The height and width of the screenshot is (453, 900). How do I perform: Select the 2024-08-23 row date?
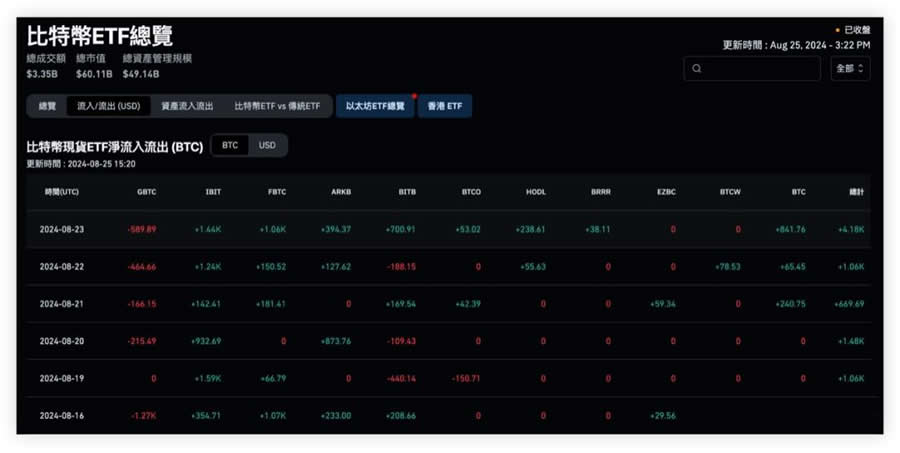click(62, 230)
